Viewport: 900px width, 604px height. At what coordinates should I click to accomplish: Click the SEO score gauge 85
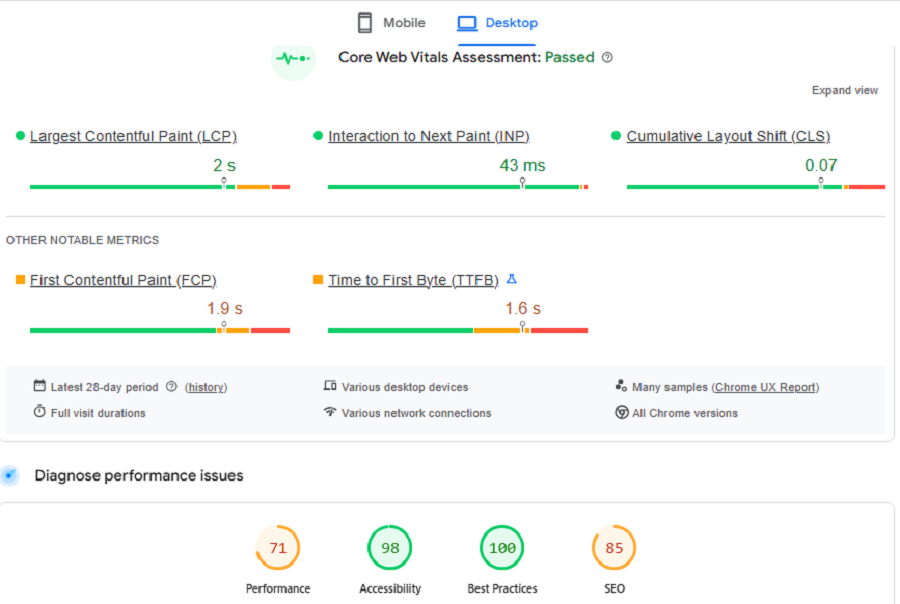pyautogui.click(x=614, y=548)
